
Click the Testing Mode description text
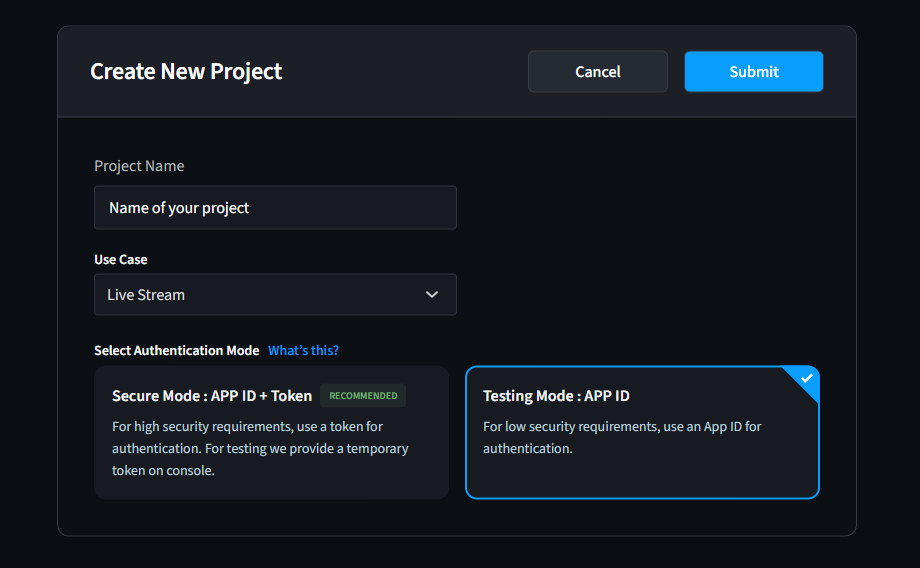pyautogui.click(x=622, y=438)
